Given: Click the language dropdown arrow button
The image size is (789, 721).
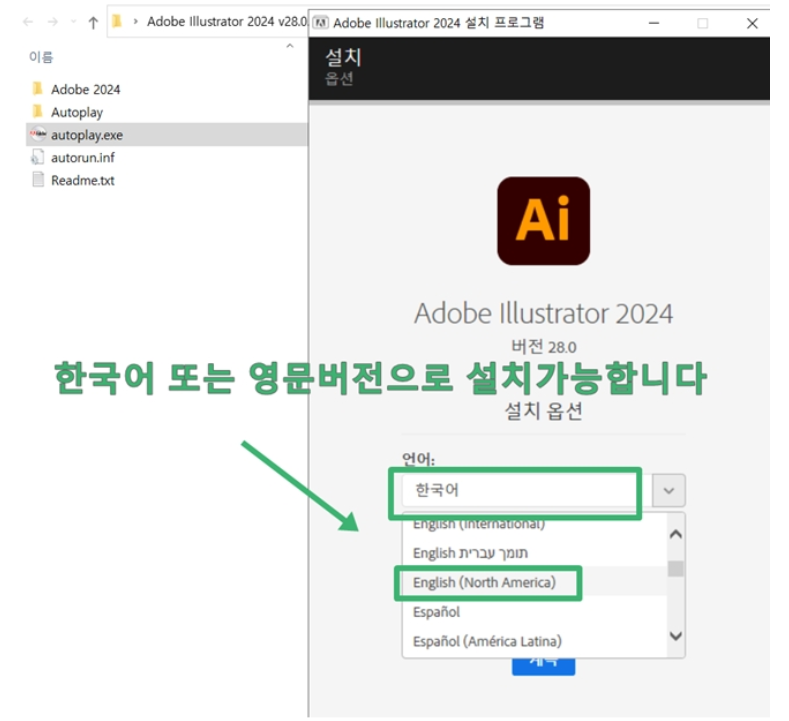Looking at the screenshot, I should point(669,491).
